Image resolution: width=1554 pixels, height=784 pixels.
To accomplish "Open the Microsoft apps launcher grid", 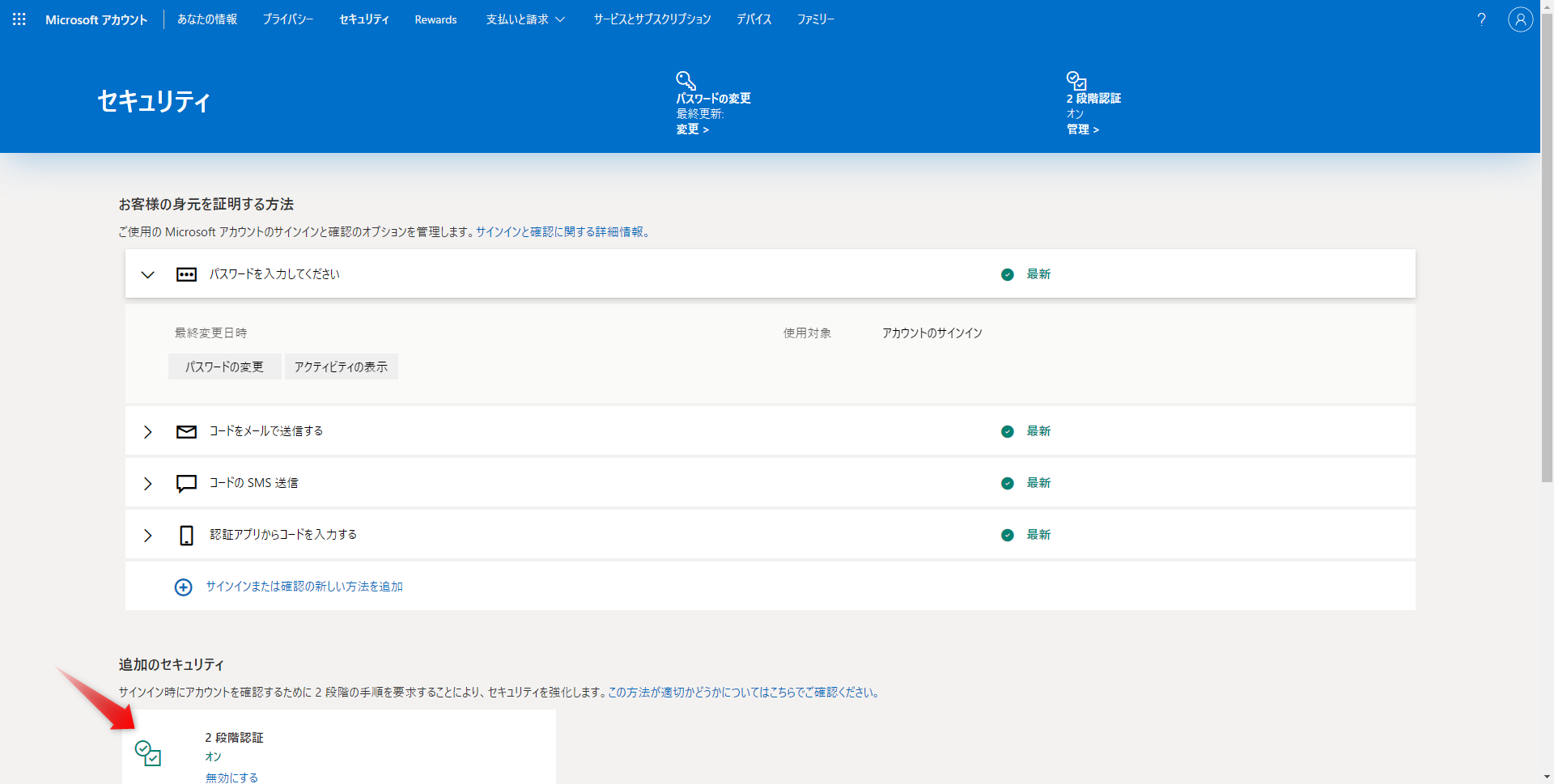I will coord(19,19).
